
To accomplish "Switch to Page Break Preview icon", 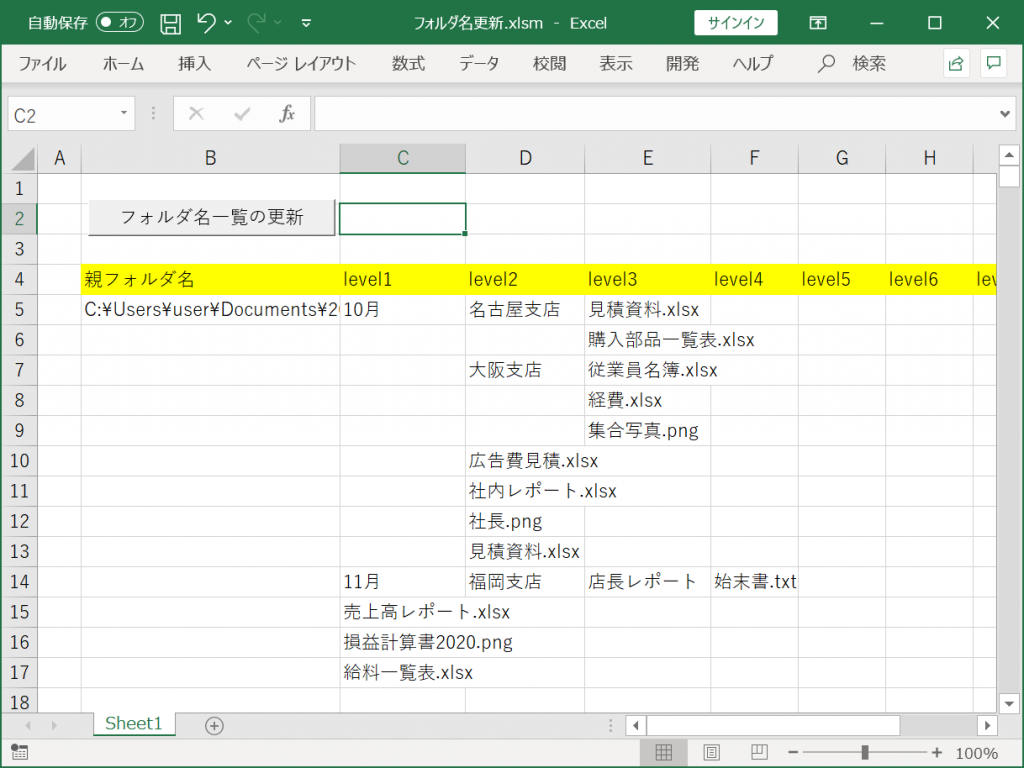I will (x=759, y=752).
